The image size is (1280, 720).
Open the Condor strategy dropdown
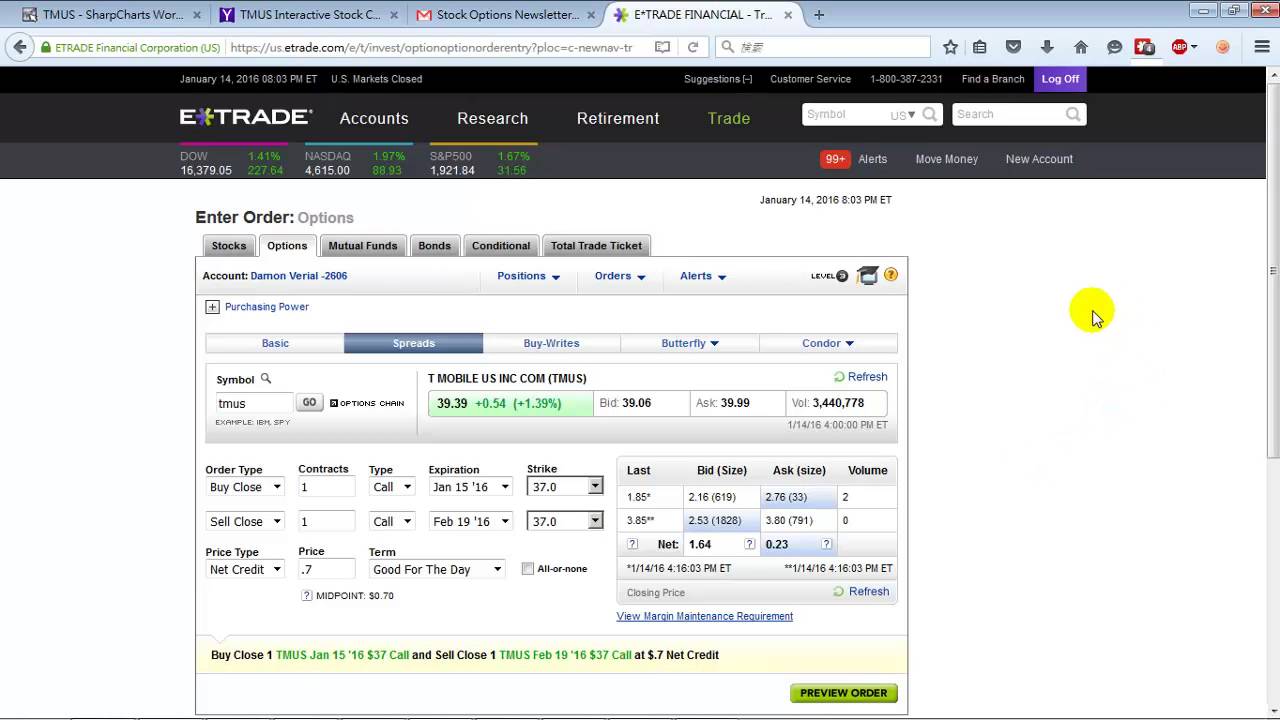tap(828, 343)
